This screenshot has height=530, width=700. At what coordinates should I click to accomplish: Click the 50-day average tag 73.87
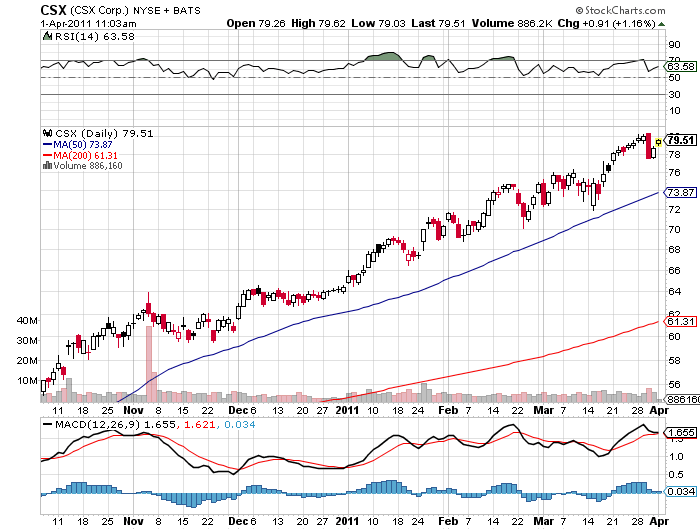[680, 192]
